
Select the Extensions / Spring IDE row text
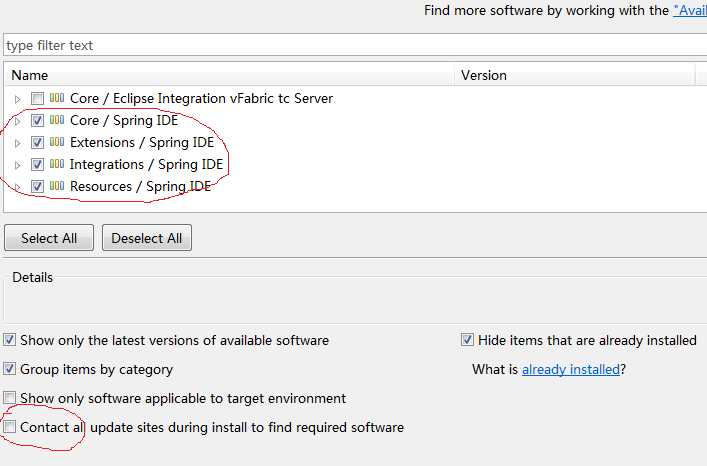coord(142,142)
